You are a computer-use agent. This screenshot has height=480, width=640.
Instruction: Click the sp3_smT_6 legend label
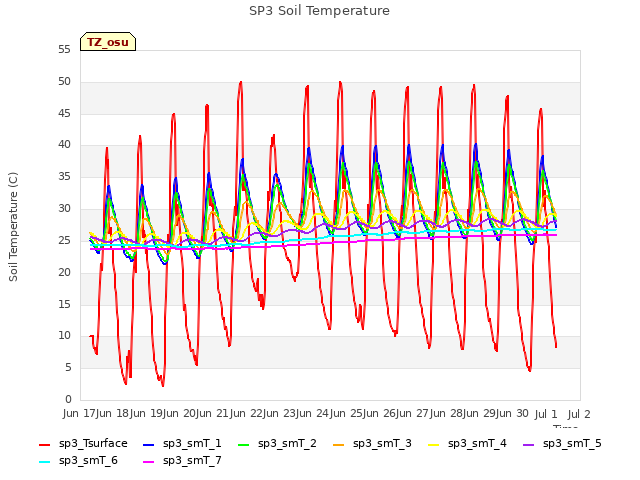(x=88, y=460)
